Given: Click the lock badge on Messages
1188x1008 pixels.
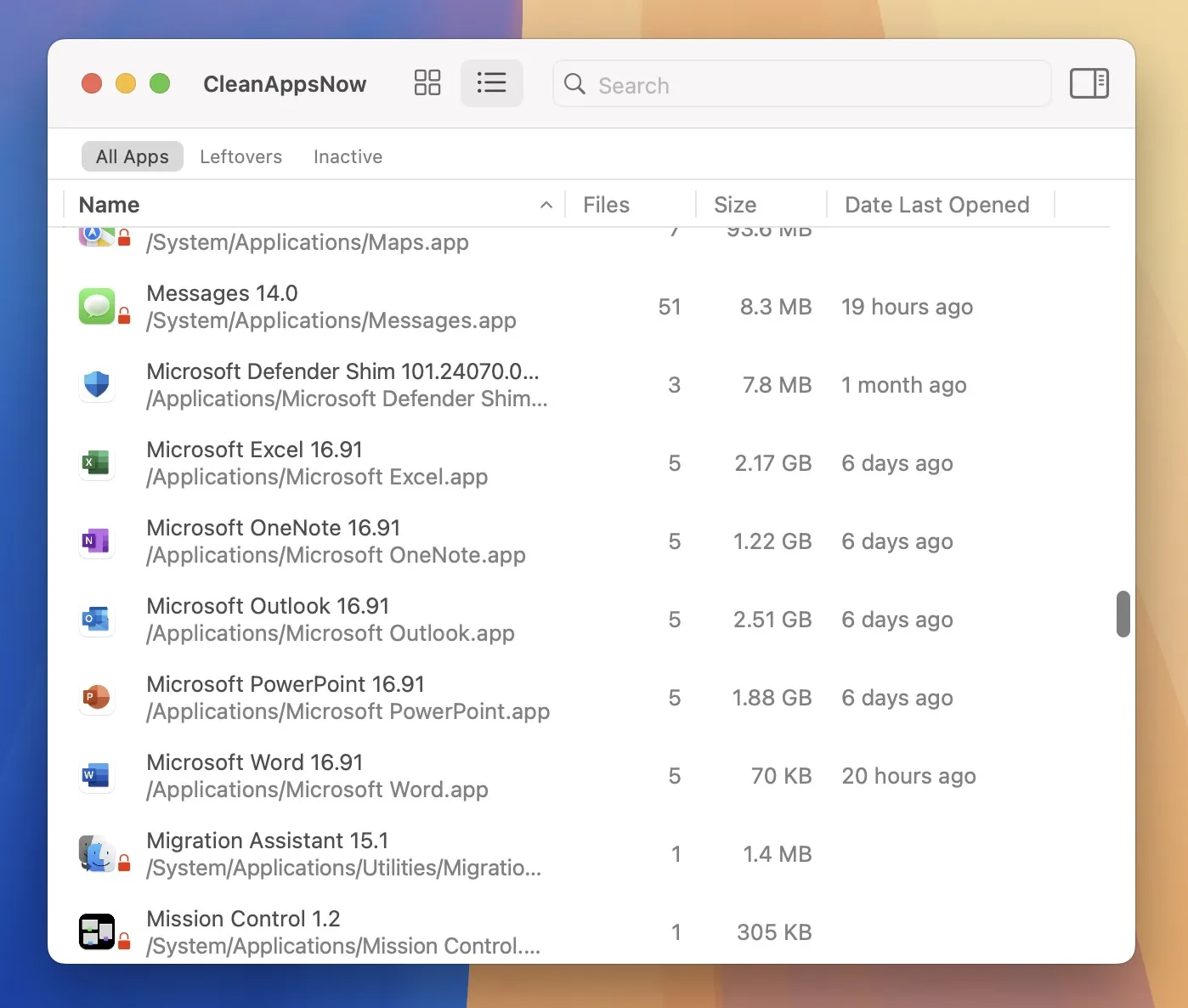Looking at the screenshot, I should 124,316.
